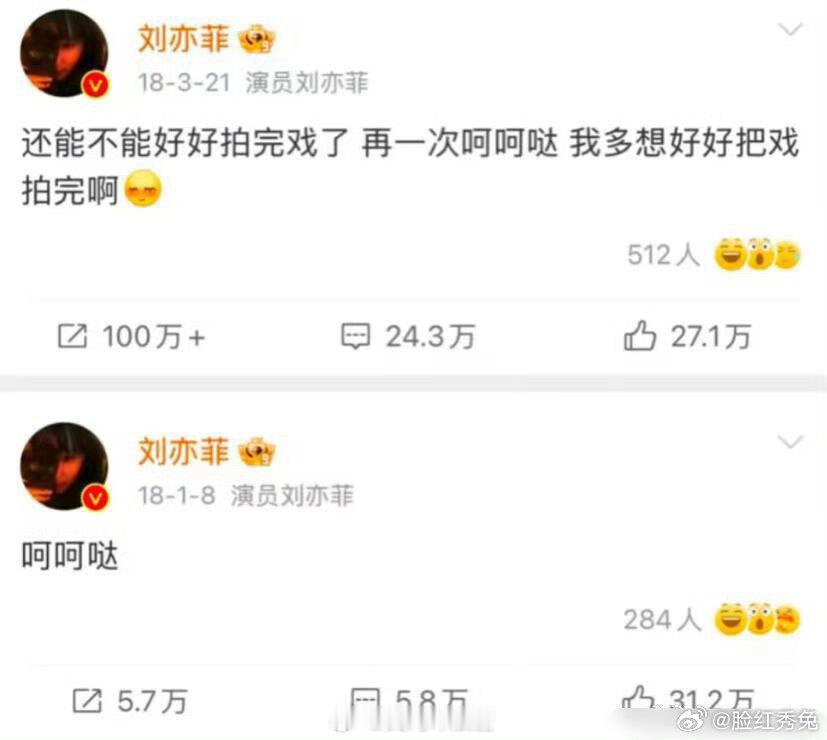Open comments on the 呵呵哒 post
Viewport: 827px width, 740px height.
[365, 701]
